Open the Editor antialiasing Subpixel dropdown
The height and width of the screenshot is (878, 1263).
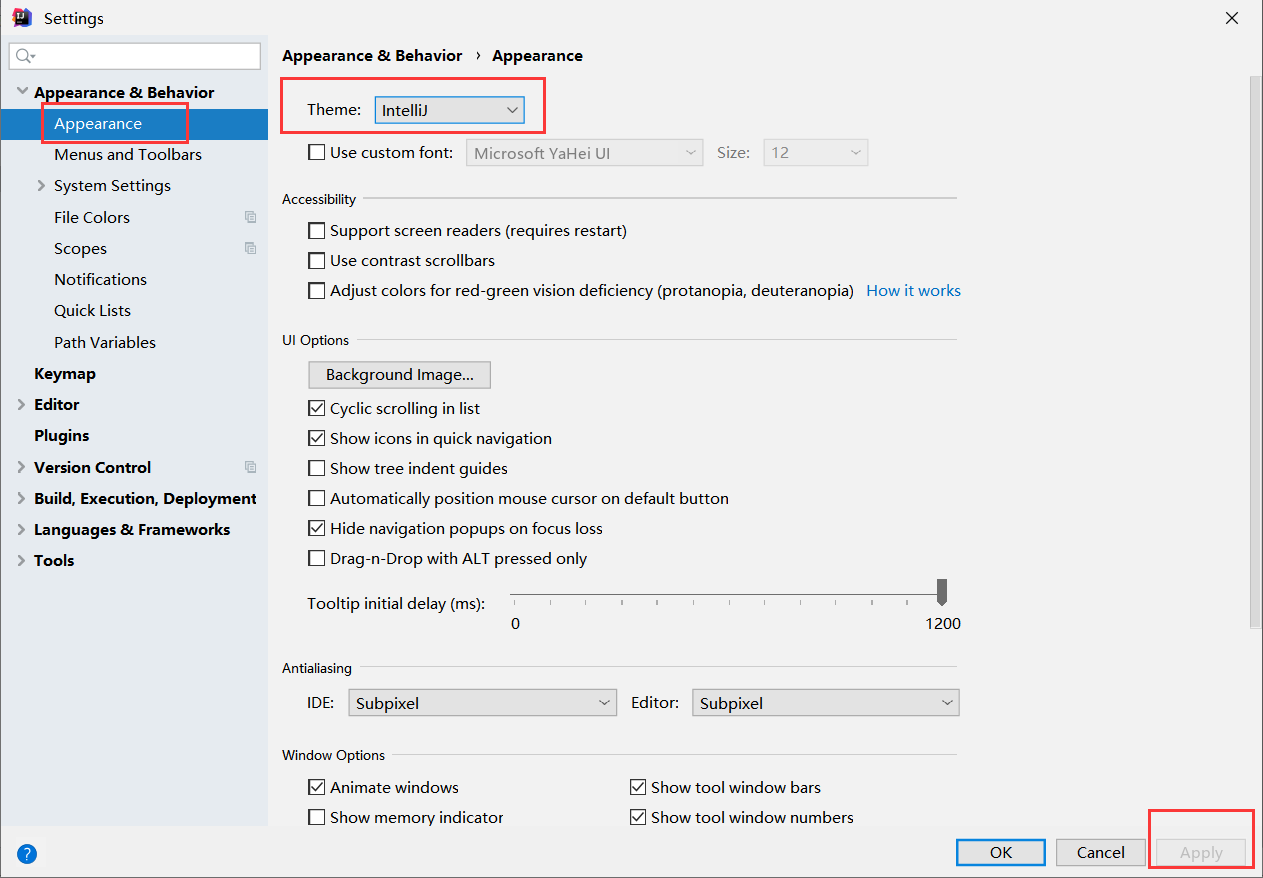coord(826,703)
